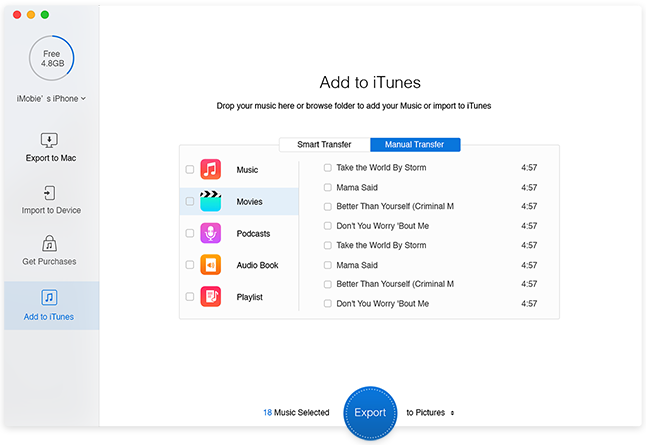This screenshot has height=445, width=646.
Task: Select the Import to Device label
Action: click(x=51, y=210)
